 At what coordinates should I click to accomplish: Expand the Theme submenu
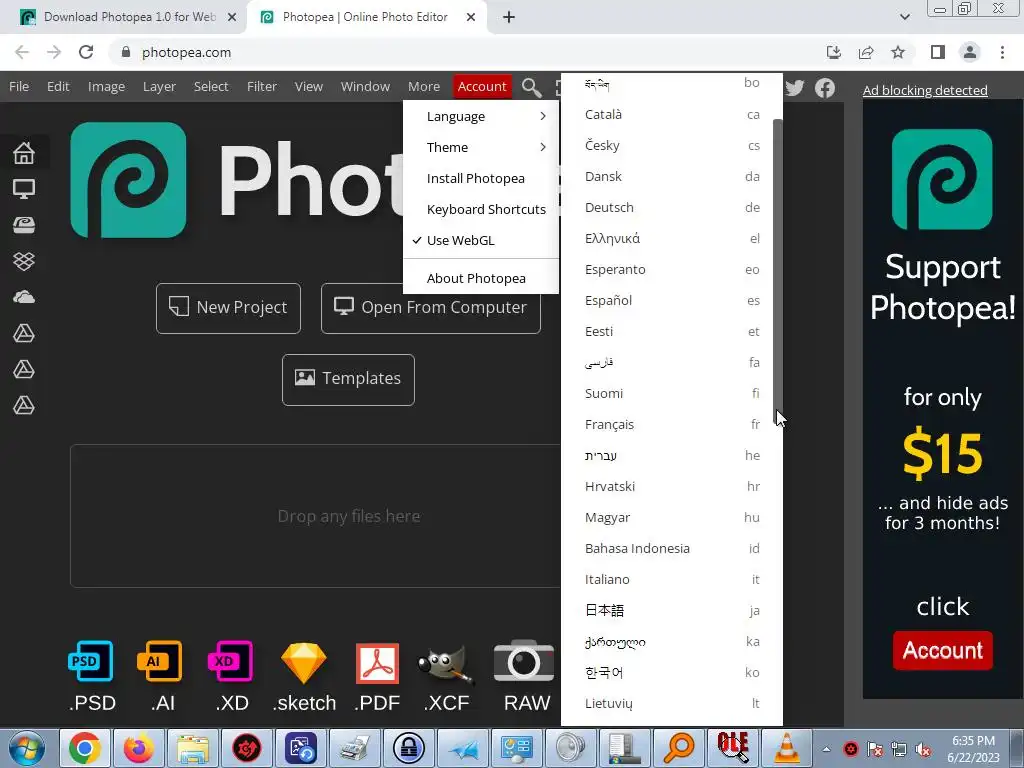[x=481, y=147]
